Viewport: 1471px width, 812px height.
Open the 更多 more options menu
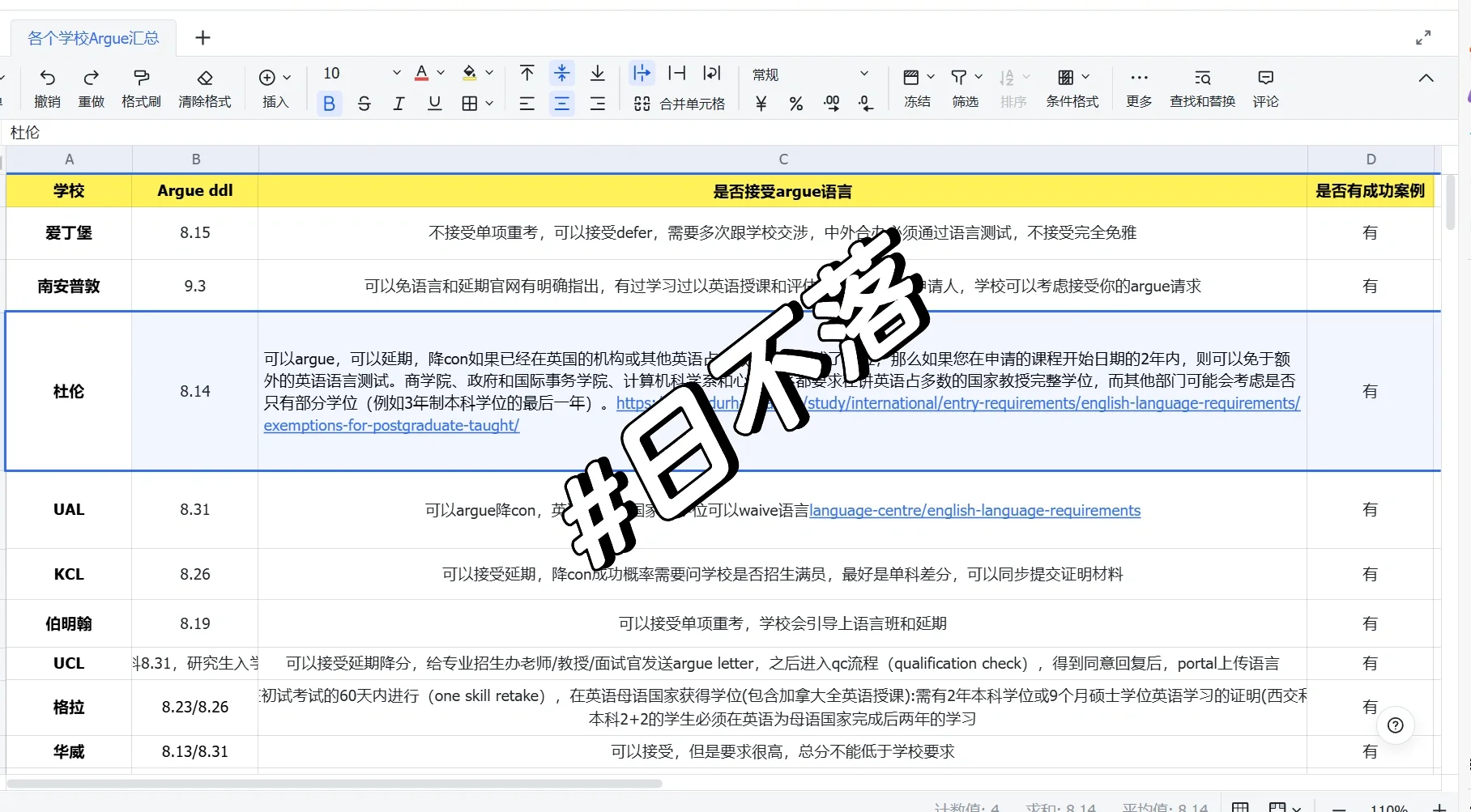coord(1139,88)
